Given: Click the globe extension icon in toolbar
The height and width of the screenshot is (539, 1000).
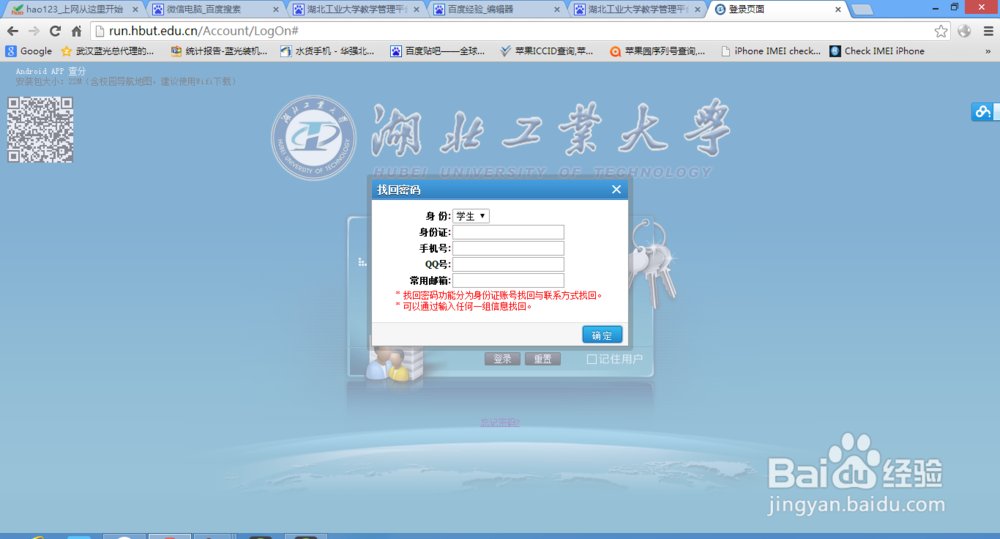Looking at the screenshot, I should coord(964,31).
